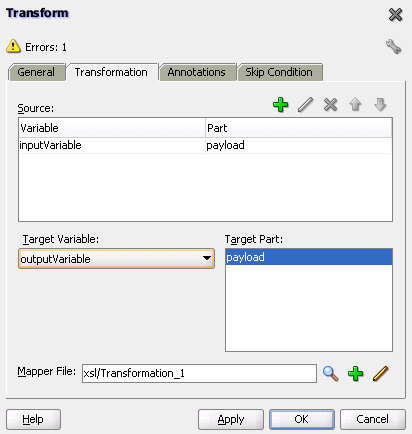
Task: Open the Skip Condition tab
Action: pyautogui.click(x=279, y=72)
